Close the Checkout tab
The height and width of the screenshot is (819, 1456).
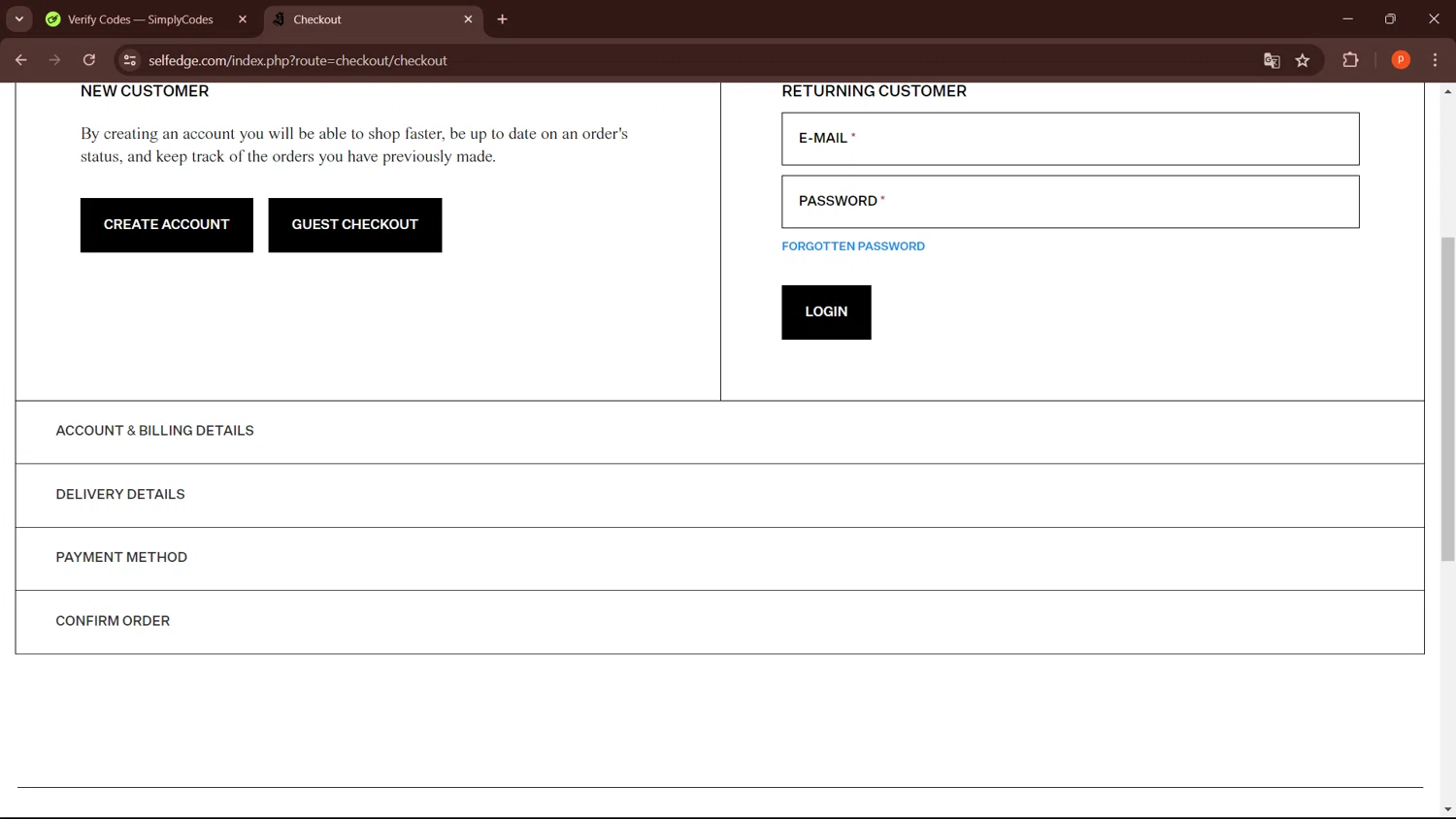pyautogui.click(x=468, y=19)
